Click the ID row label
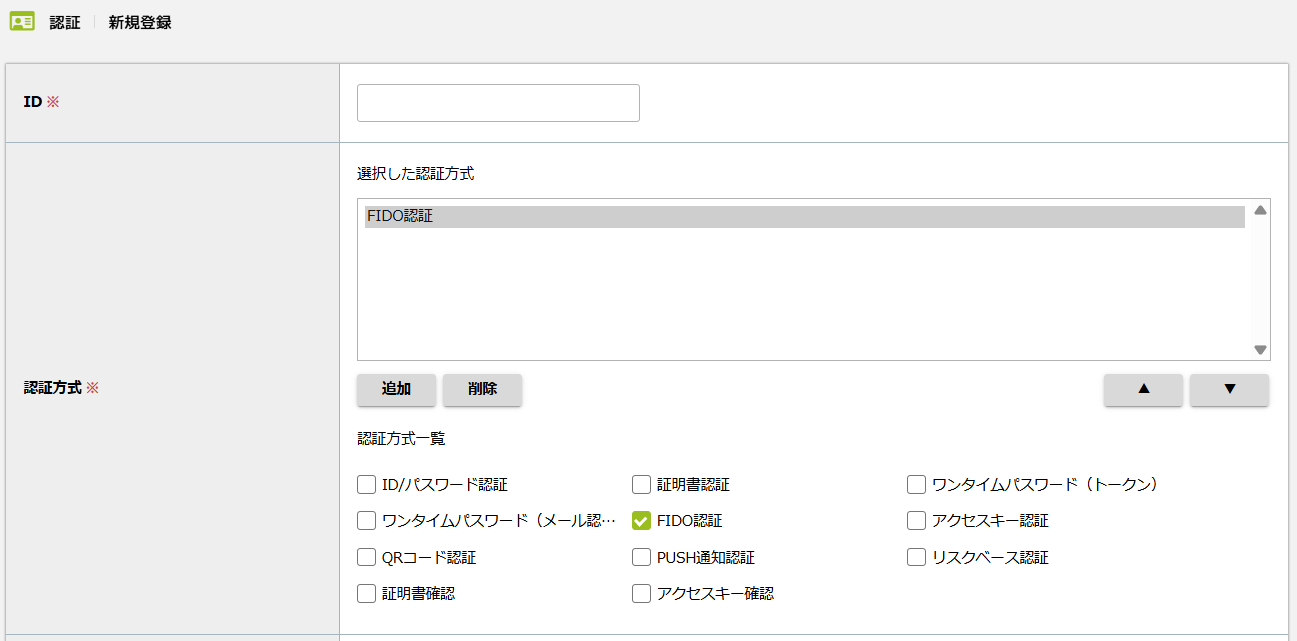The width and height of the screenshot is (1297, 641). 33,102
